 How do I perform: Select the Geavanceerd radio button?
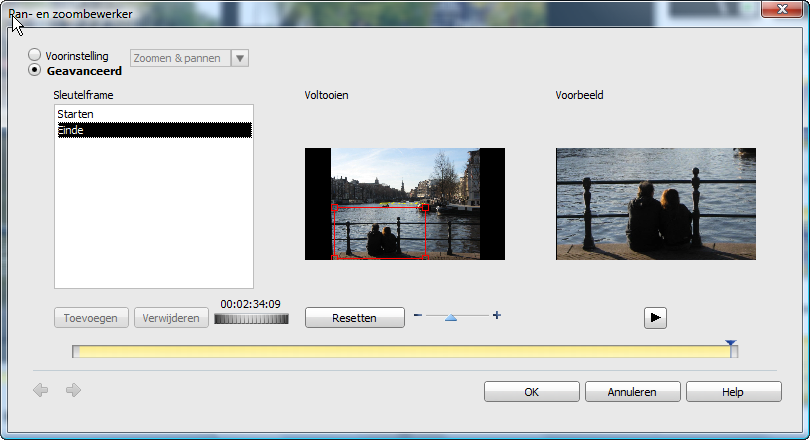click(35, 71)
